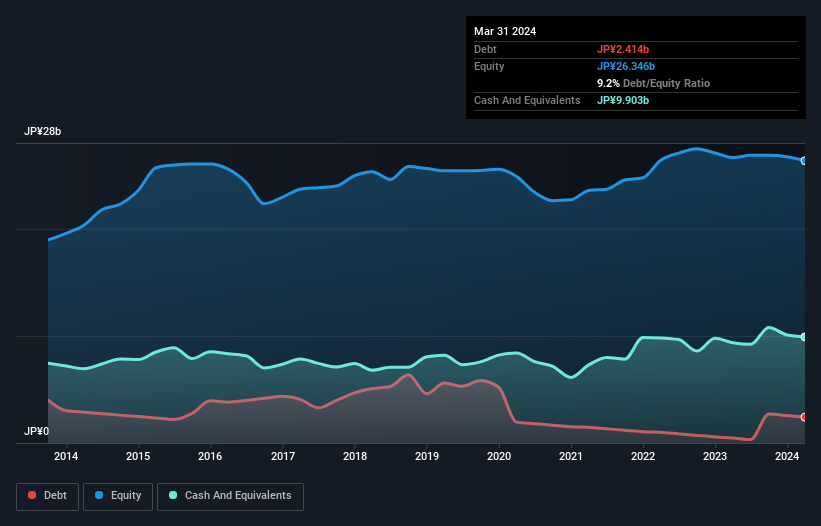Click the 2021 x-axis label
The width and height of the screenshot is (821, 526).
click(x=571, y=456)
